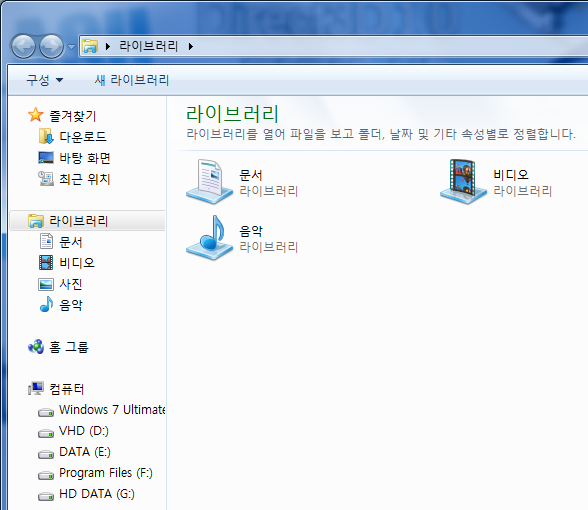This screenshot has height=510, width=588.
Task: Select large 비디오 library icon in content
Action: [464, 182]
